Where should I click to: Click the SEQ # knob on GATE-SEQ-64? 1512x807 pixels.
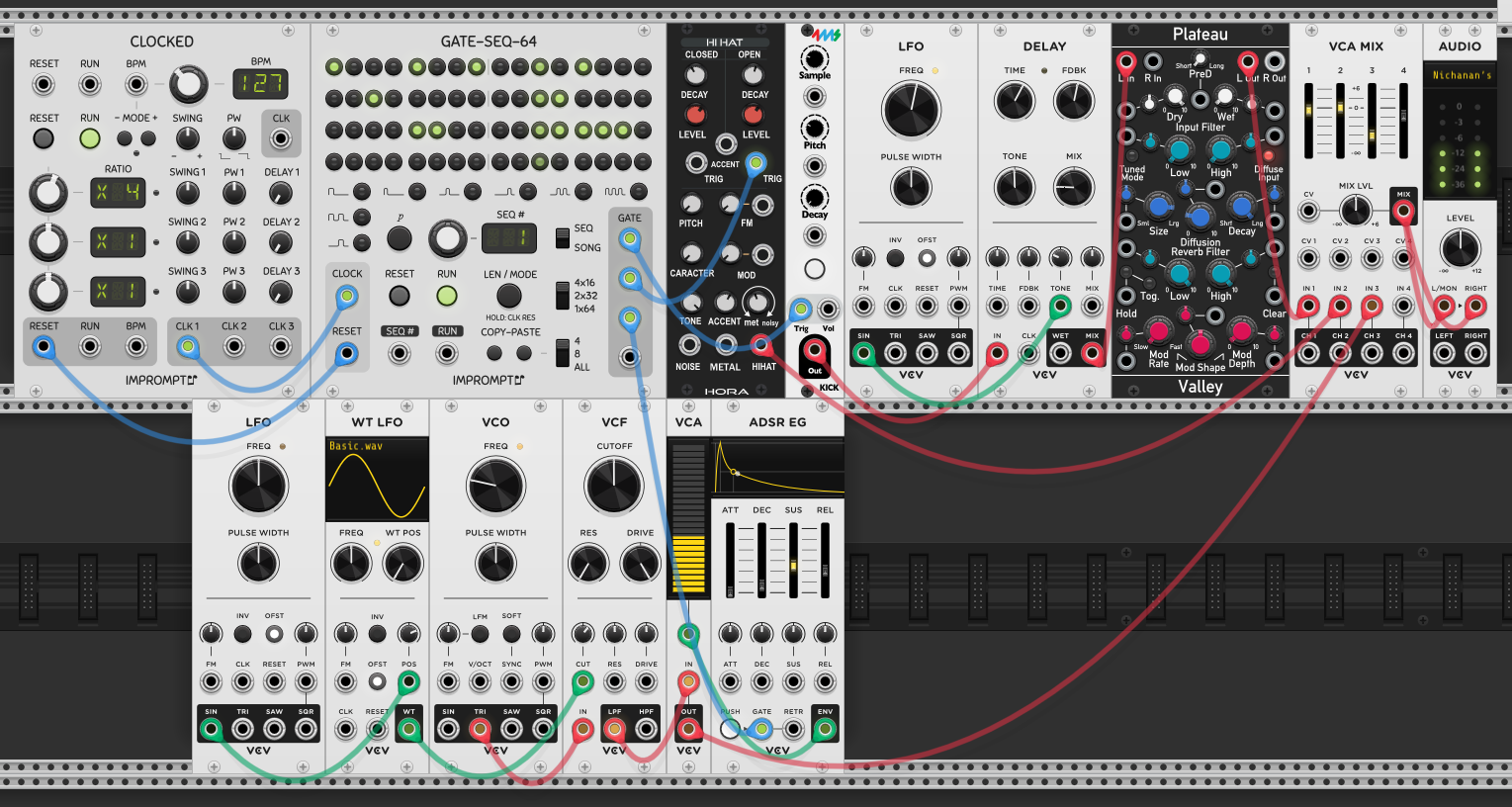point(447,238)
